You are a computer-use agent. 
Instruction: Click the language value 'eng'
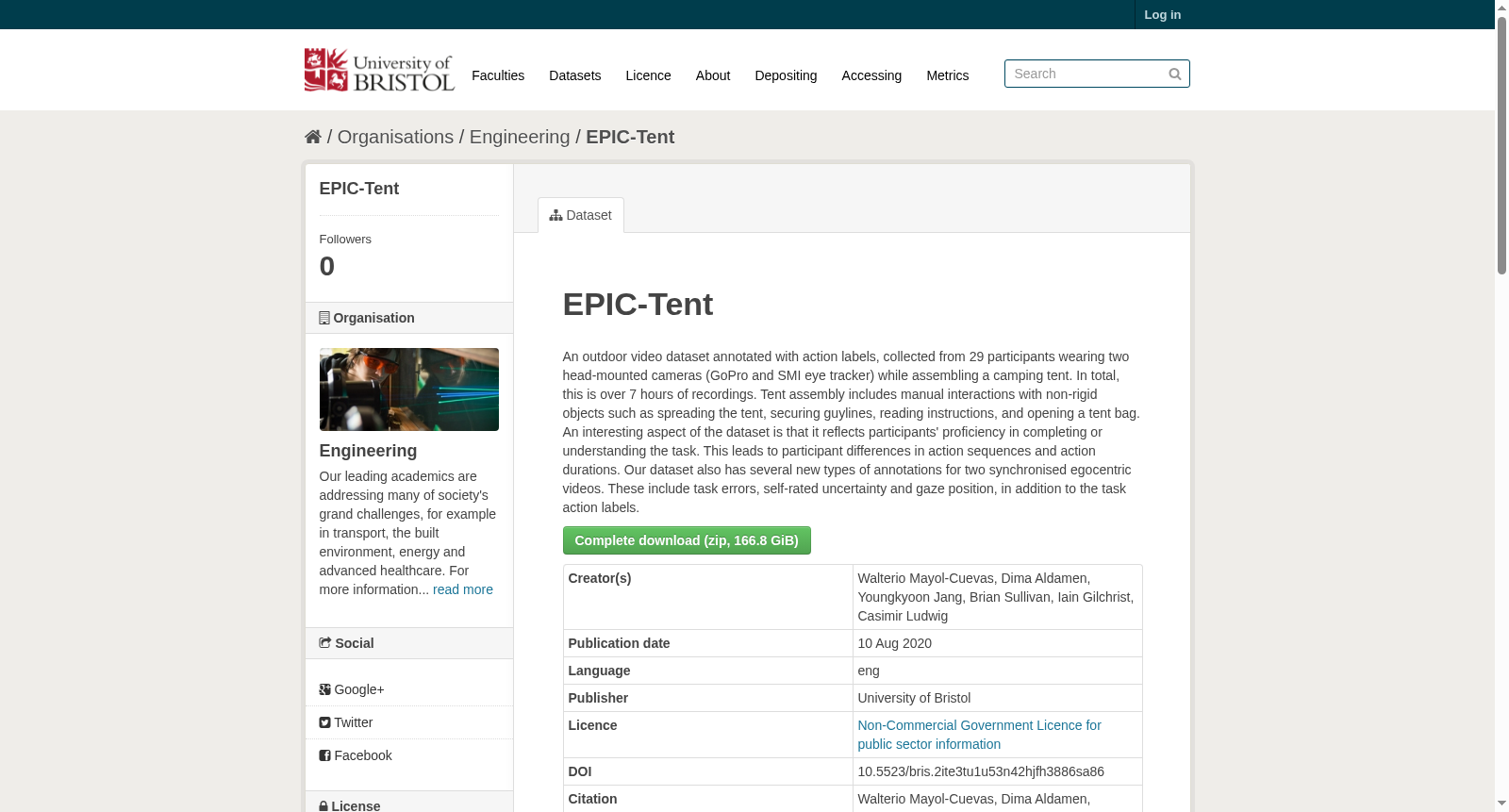[x=869, y=671]
